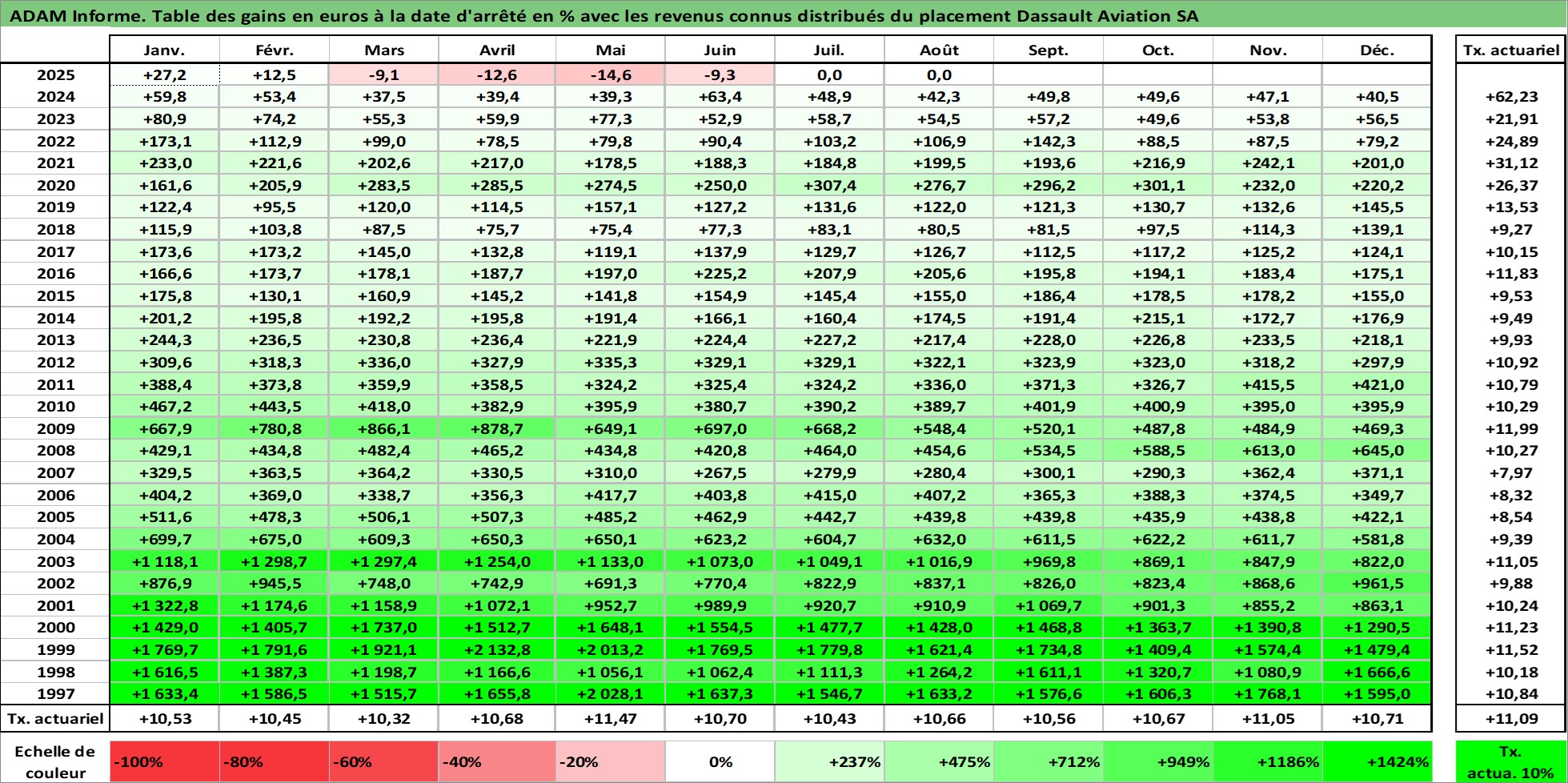Select cell +1 666,6 in 1998 row

1378,673
